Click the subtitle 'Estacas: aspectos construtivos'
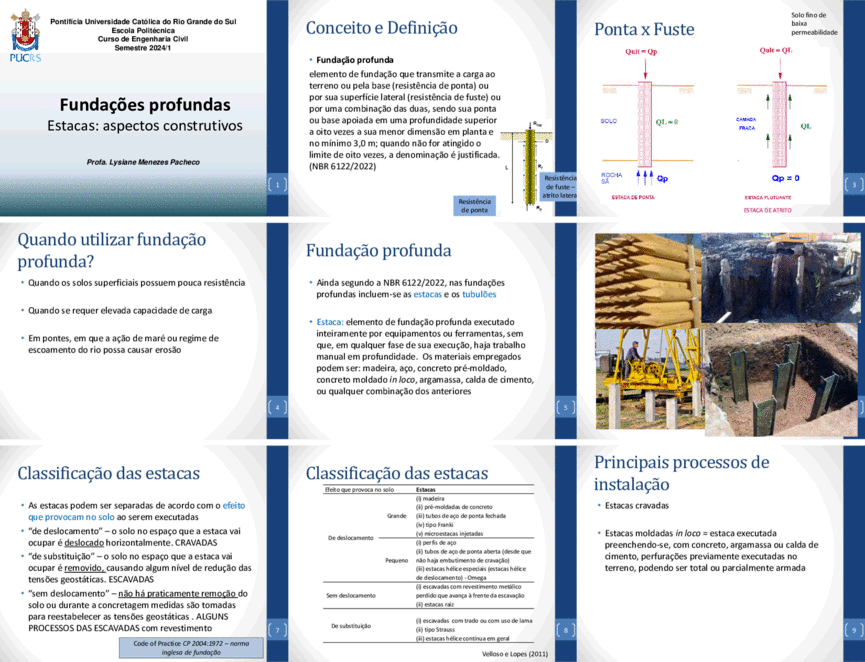 [x=145, y=126]
